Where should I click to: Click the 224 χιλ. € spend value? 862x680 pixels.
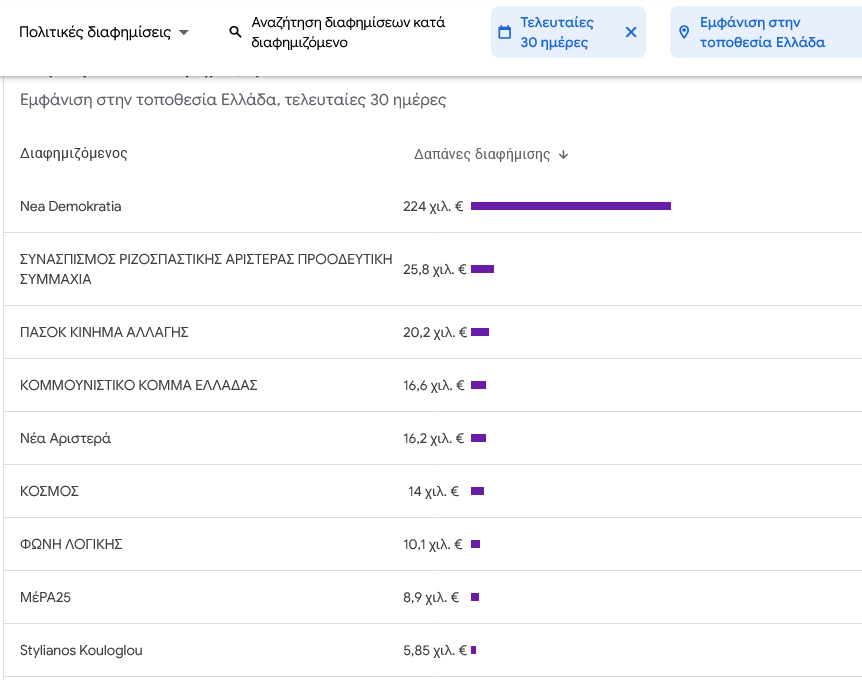click(433, 207)
